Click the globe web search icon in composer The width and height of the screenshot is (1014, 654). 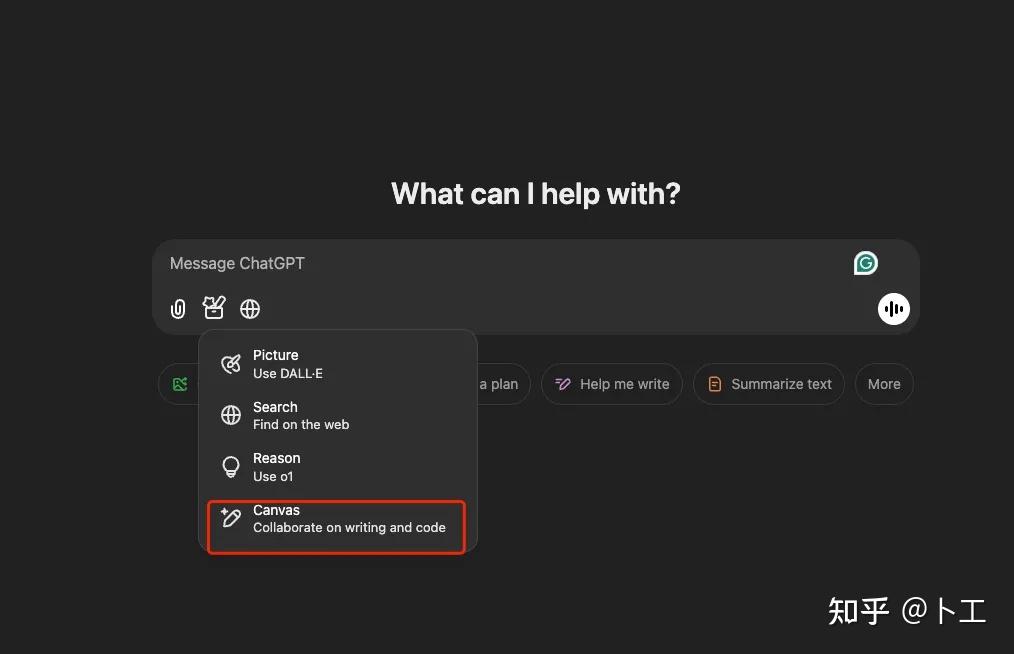(250, 309)
